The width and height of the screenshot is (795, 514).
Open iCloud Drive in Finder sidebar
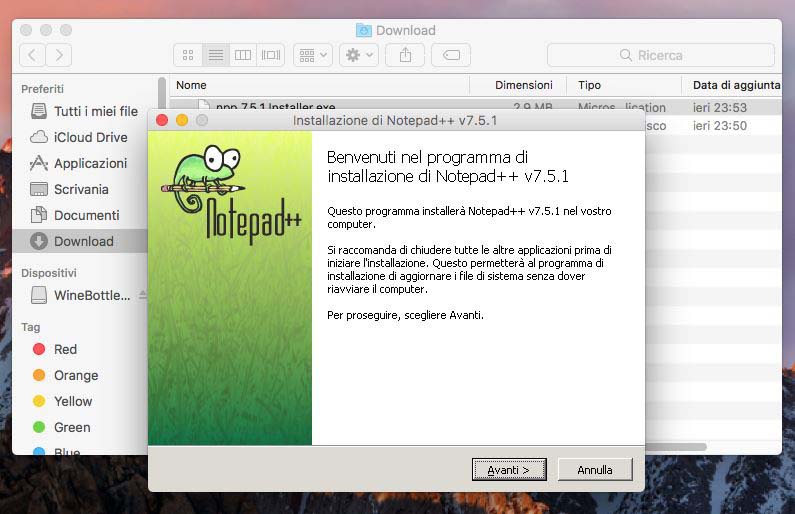pos(79,137)
